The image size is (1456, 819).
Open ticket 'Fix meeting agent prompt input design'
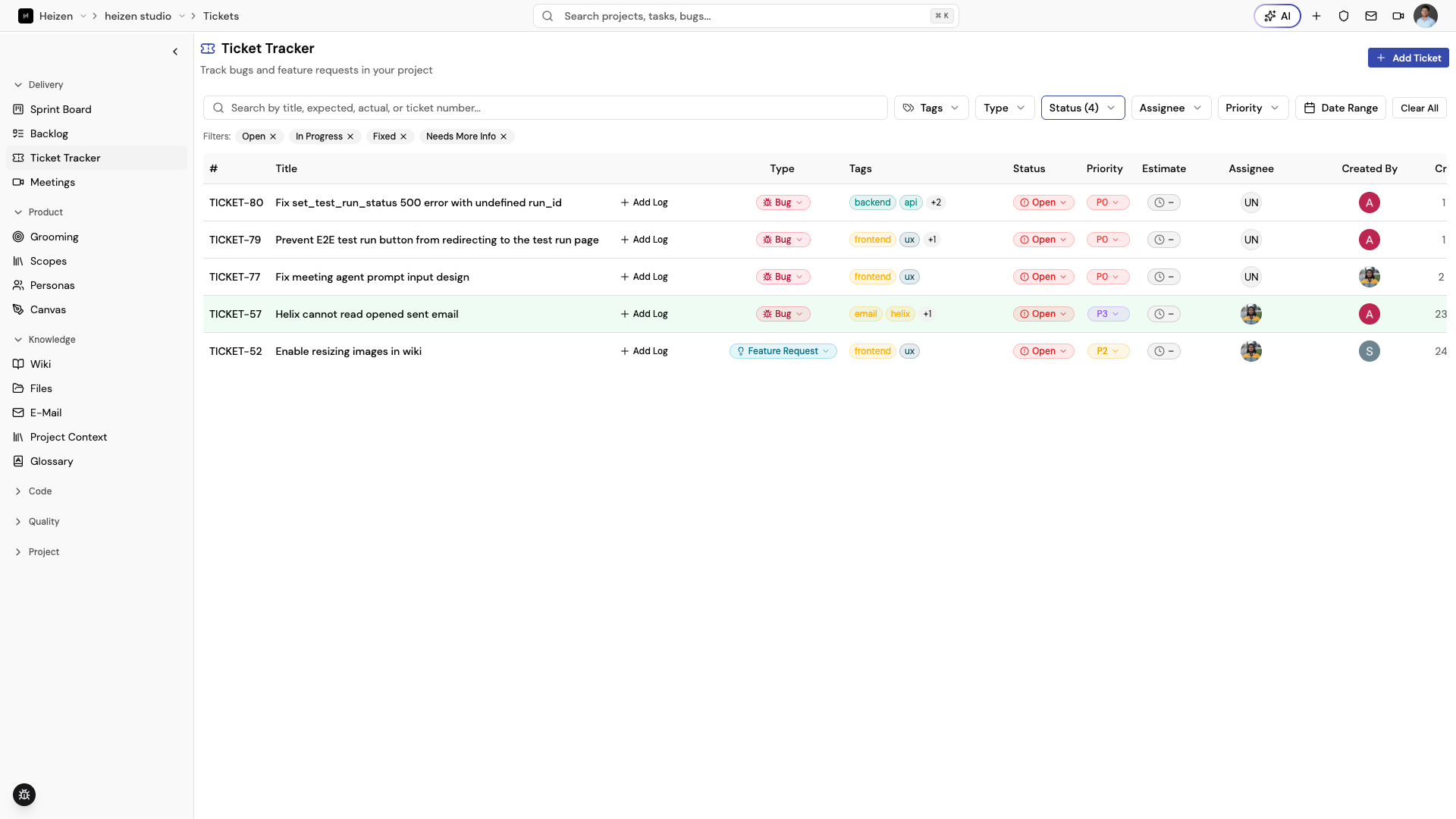click(372, 277)
